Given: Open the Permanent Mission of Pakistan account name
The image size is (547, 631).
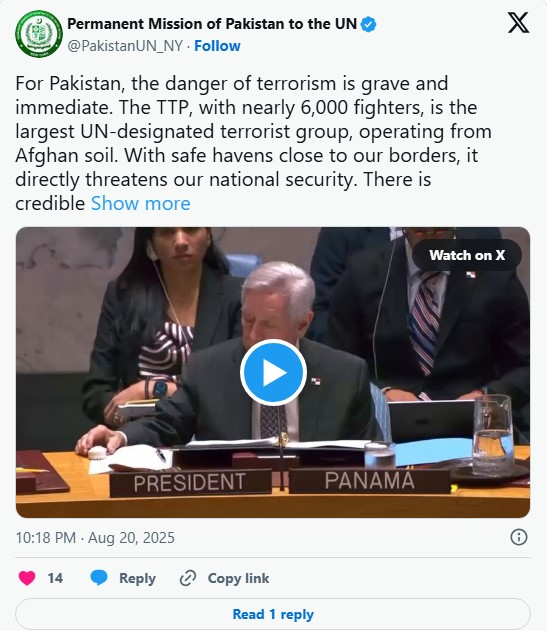Looking at the screenshot, I should pyautogui.click(x=212, y=24).
